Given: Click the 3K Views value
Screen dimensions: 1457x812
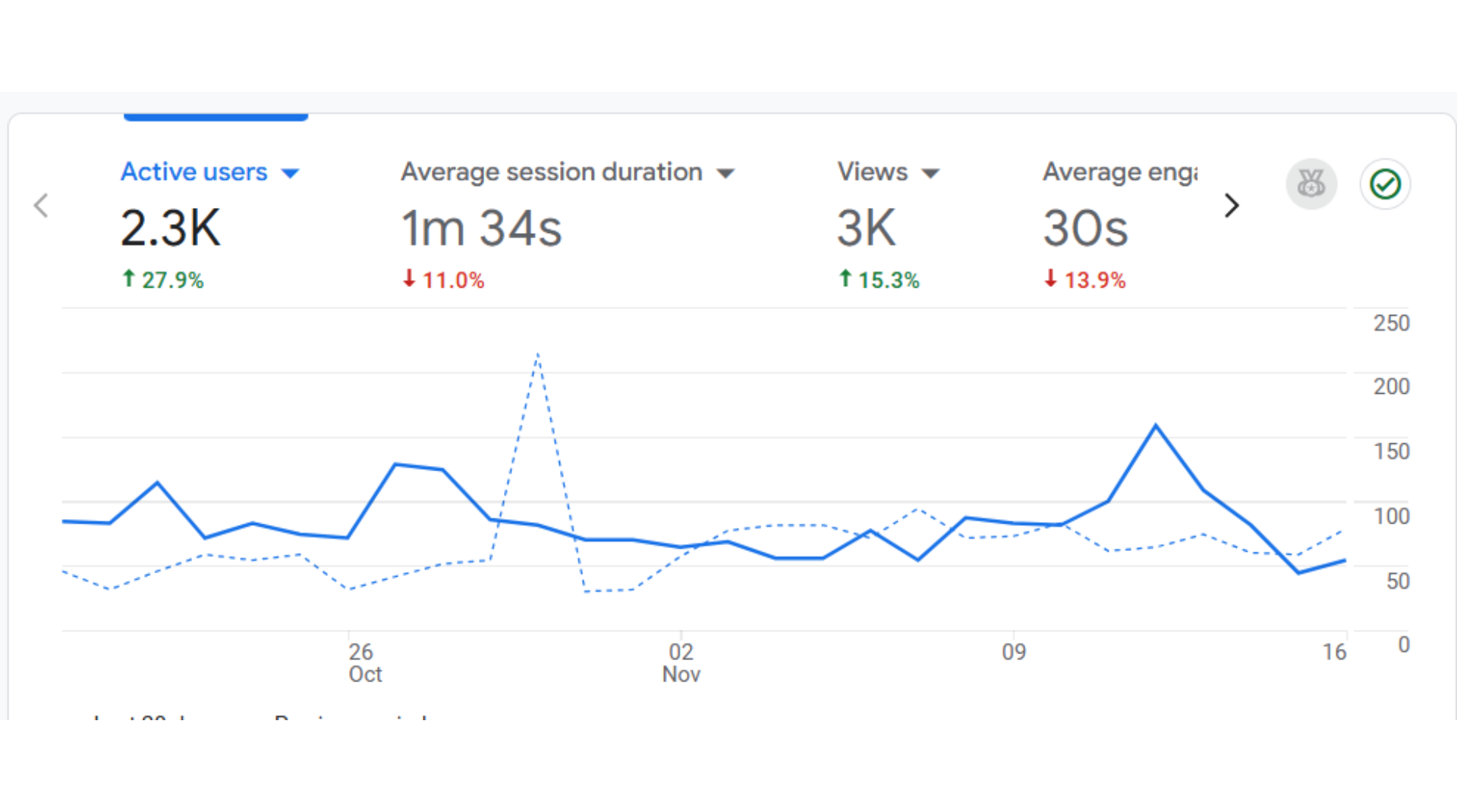Looking at the screenshot, I should pyautogui.click(x=866, y=227).
